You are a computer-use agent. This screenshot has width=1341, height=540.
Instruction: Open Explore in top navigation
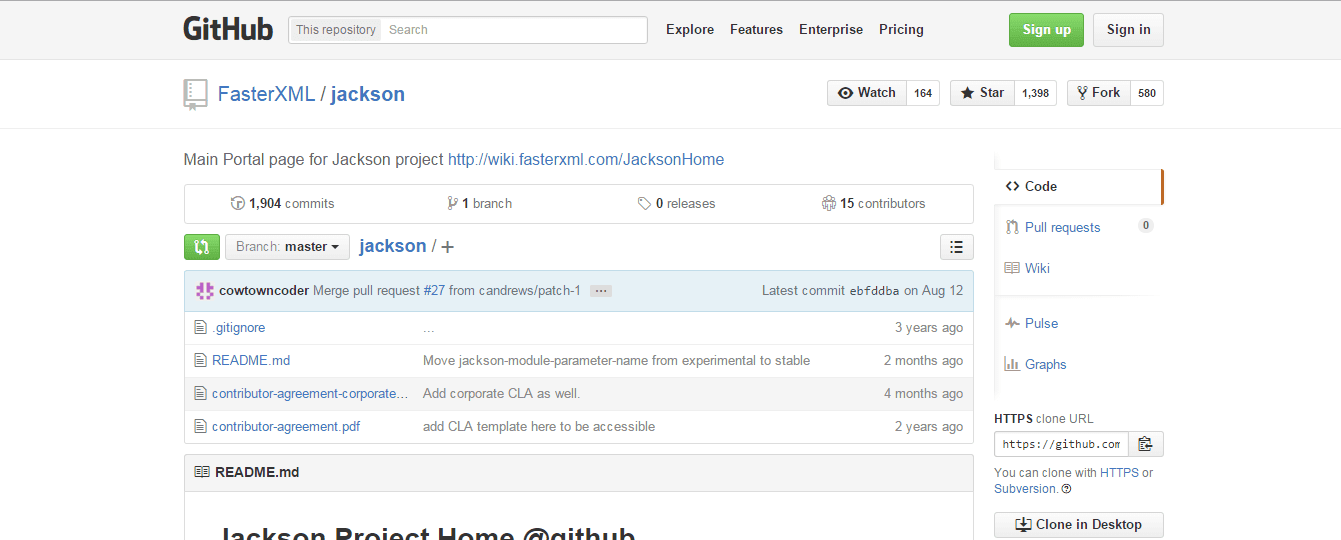coord(690,30)
